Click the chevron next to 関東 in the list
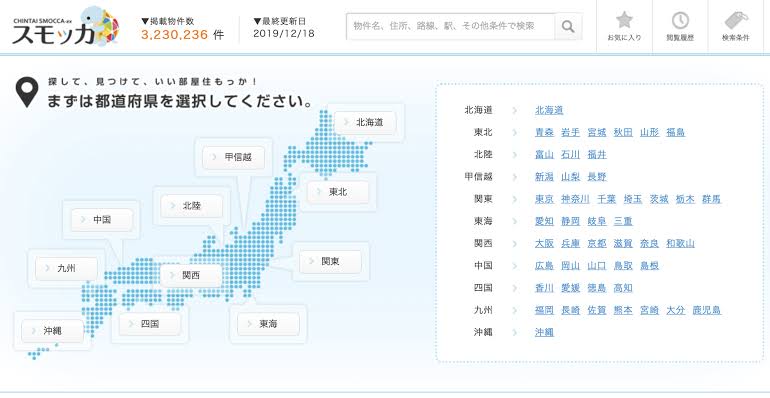Screen dimensions: 770x398 (x=515, y=199)
